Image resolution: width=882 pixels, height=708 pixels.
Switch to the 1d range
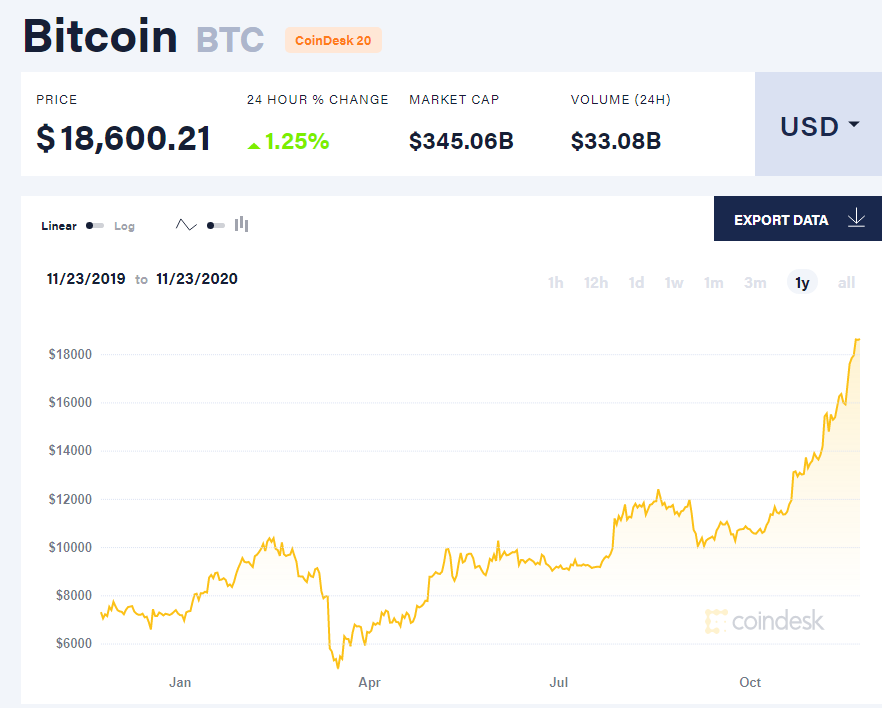636,283
